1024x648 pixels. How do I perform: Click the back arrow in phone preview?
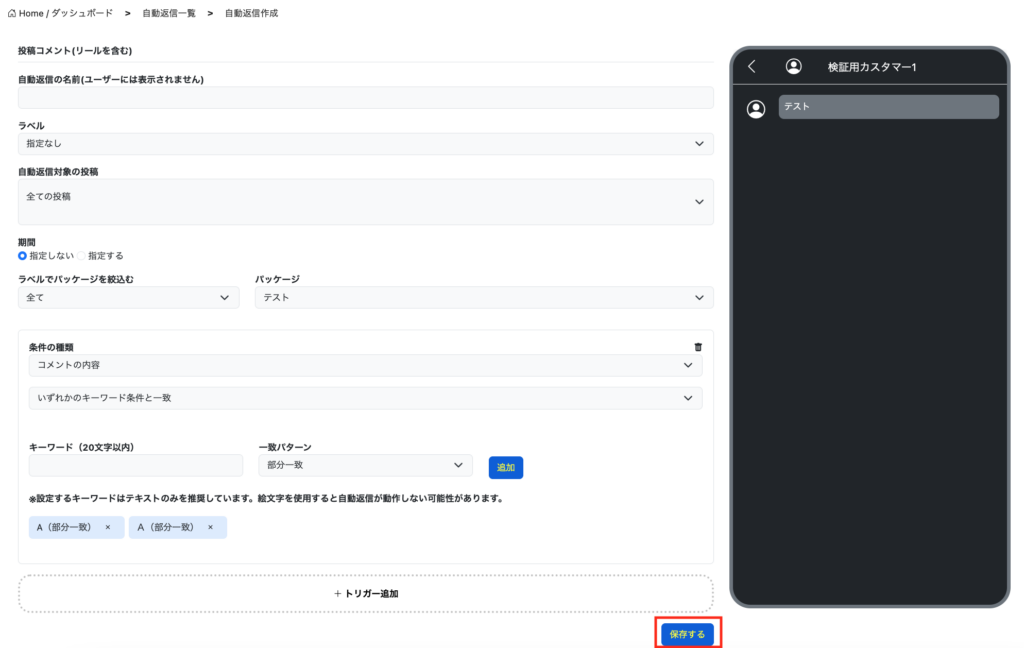click(752, 67)
